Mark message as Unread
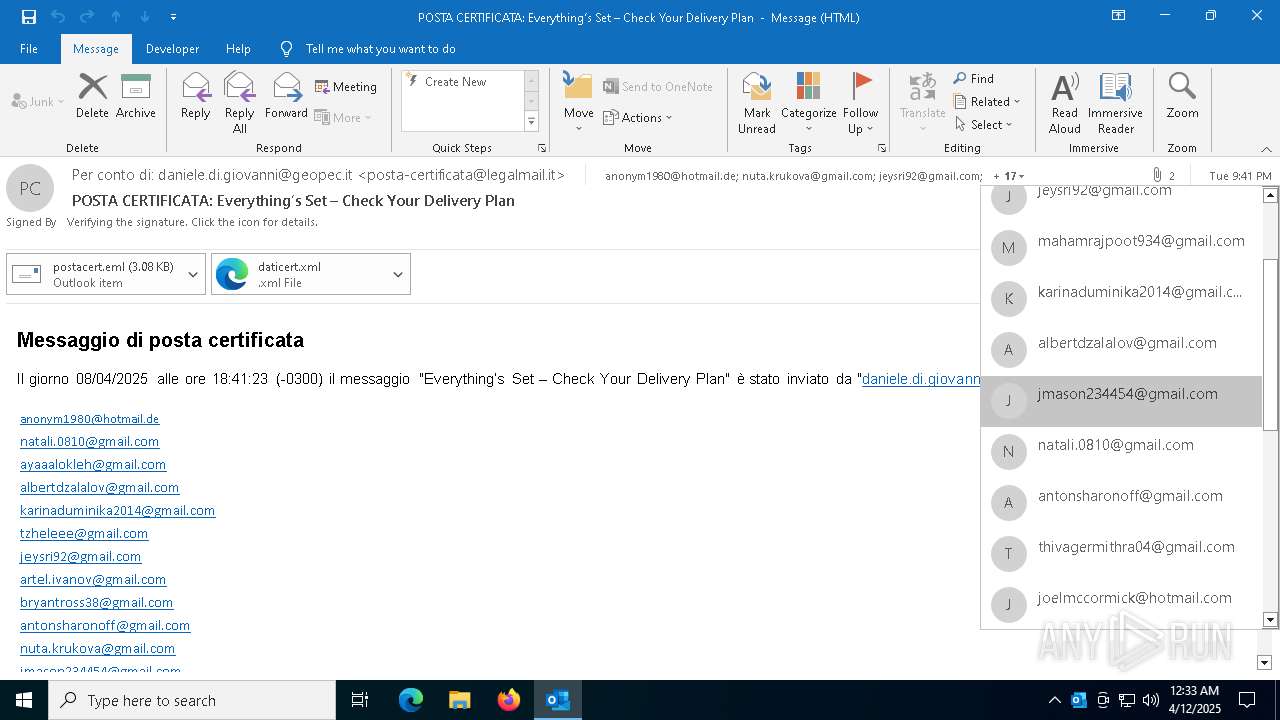The width and height of the screenshot is (1280, 720). tap(757, 103)
